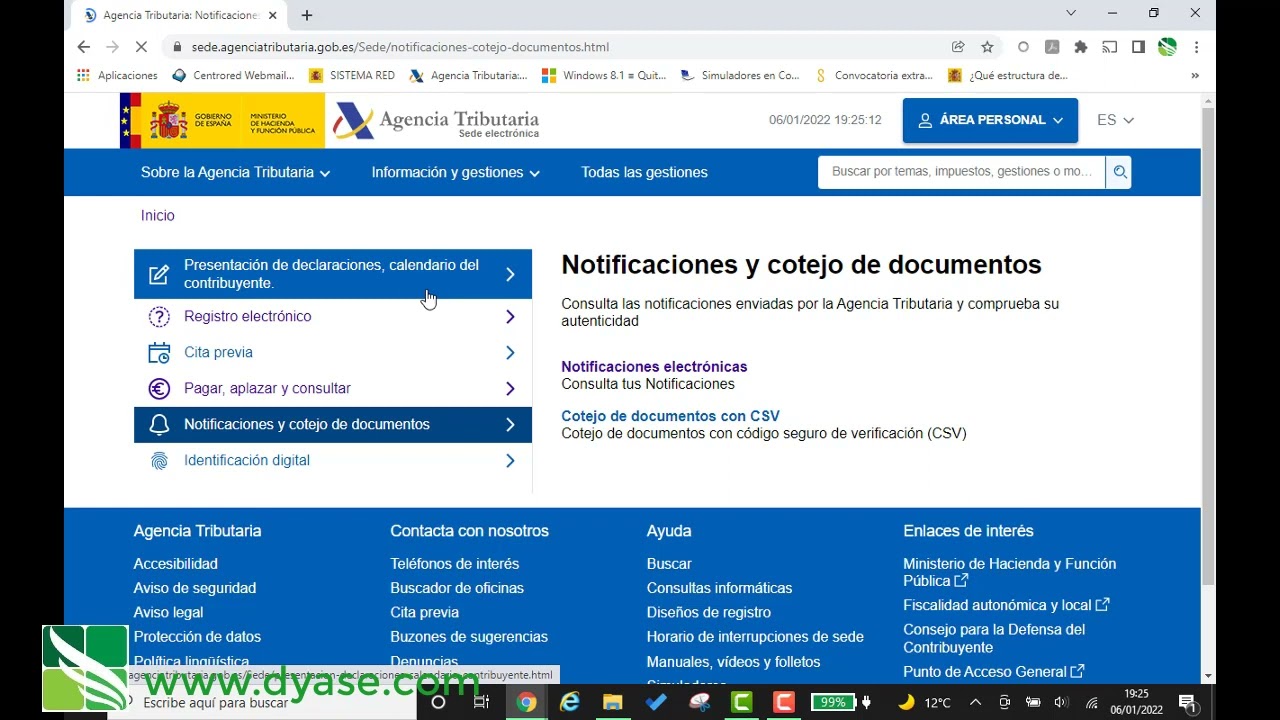The image size is (1280, 720).
Task: Open the Notificaciones electrónicas link
Action: [654, 366]
